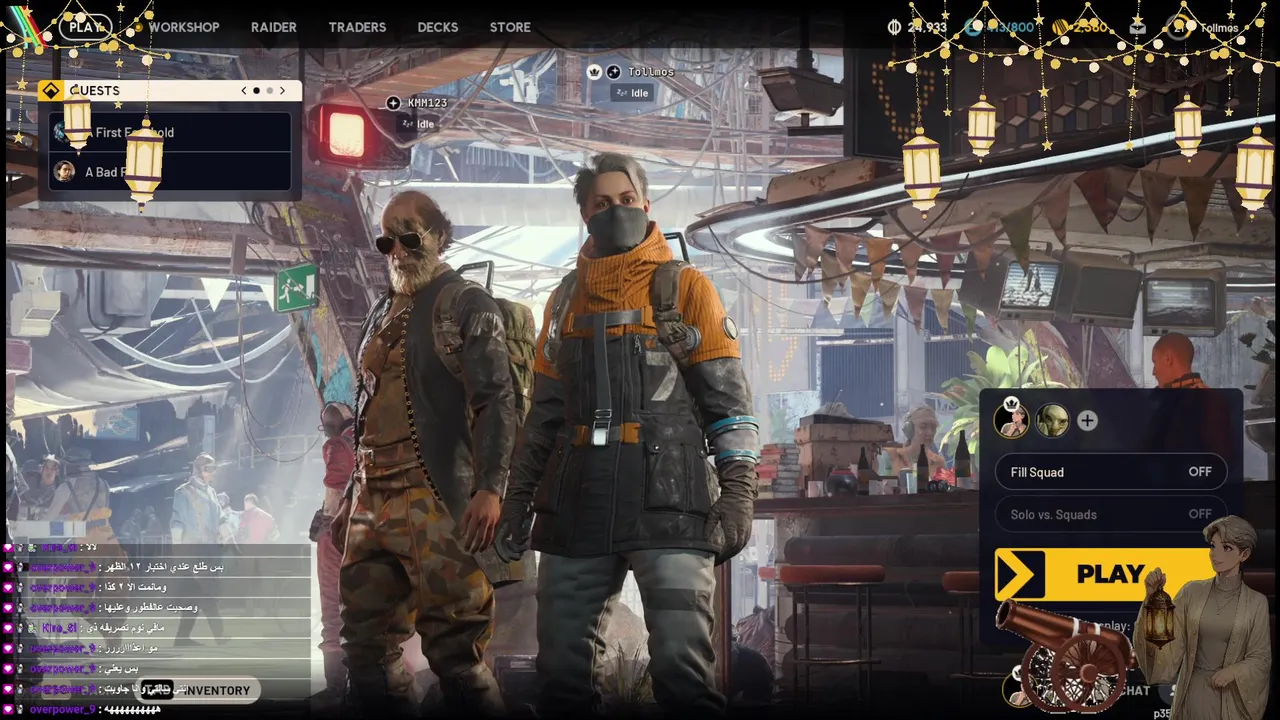The width and height of the screenshot is (1280, 720).
Task: Select the second quests page dot
Action: (269, 90)
